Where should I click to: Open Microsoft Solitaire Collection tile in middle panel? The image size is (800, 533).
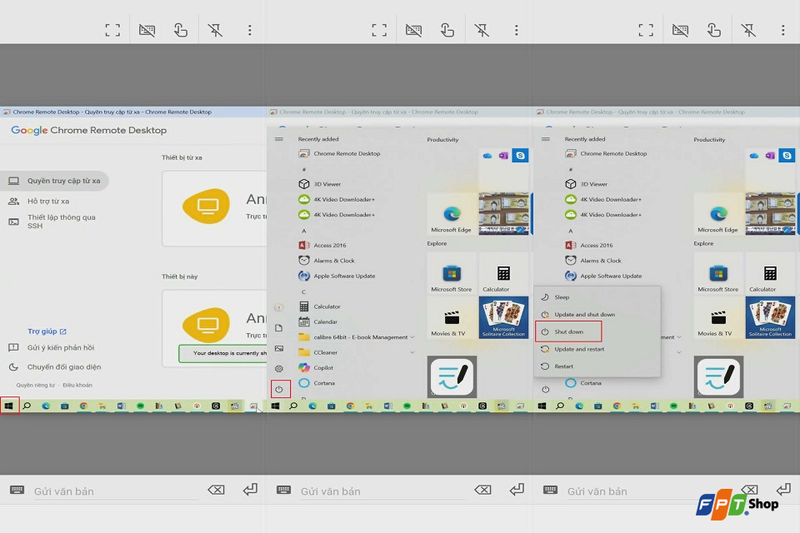(504, 317)
